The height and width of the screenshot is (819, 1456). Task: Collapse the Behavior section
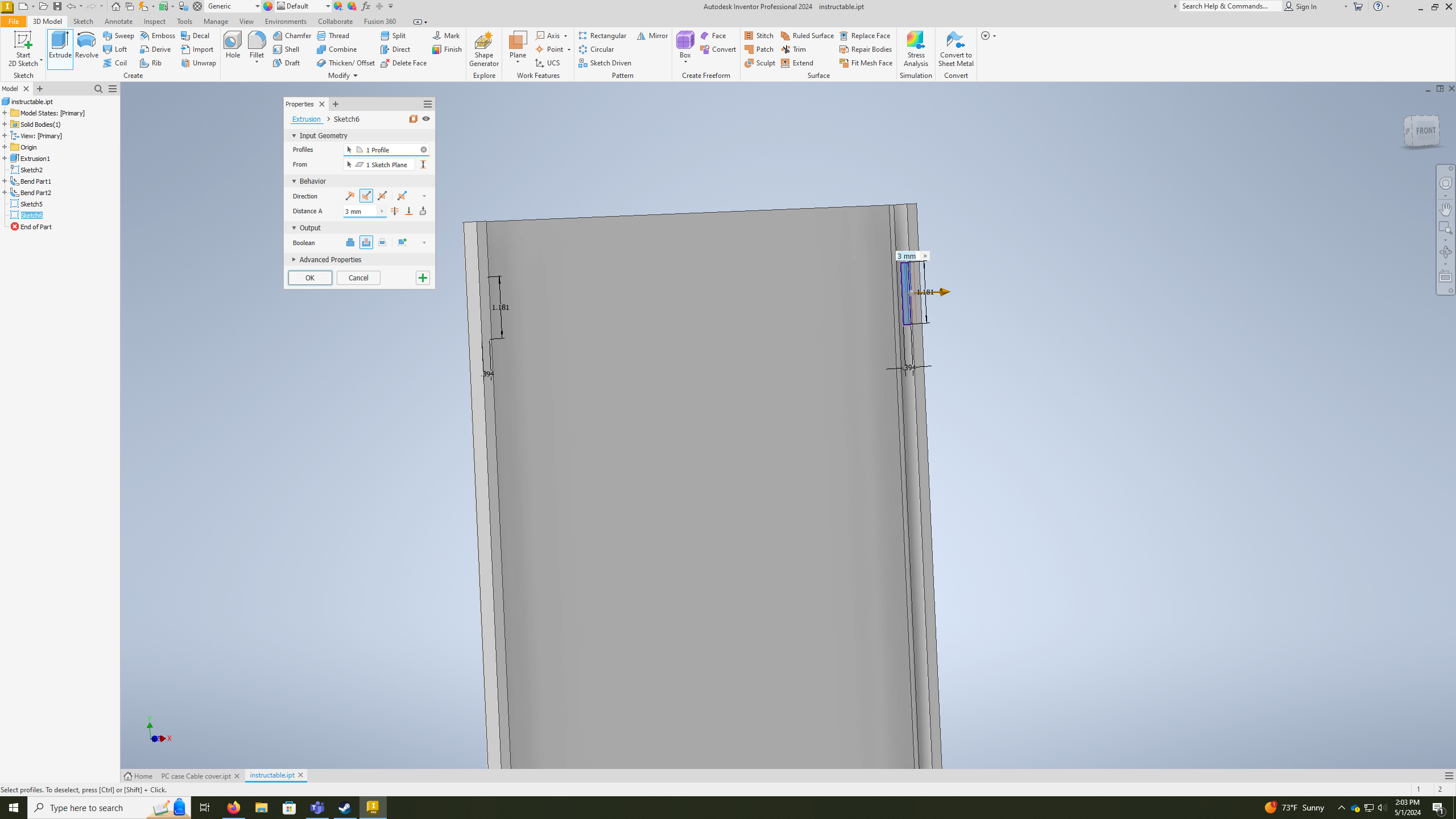tap(294, 181)
